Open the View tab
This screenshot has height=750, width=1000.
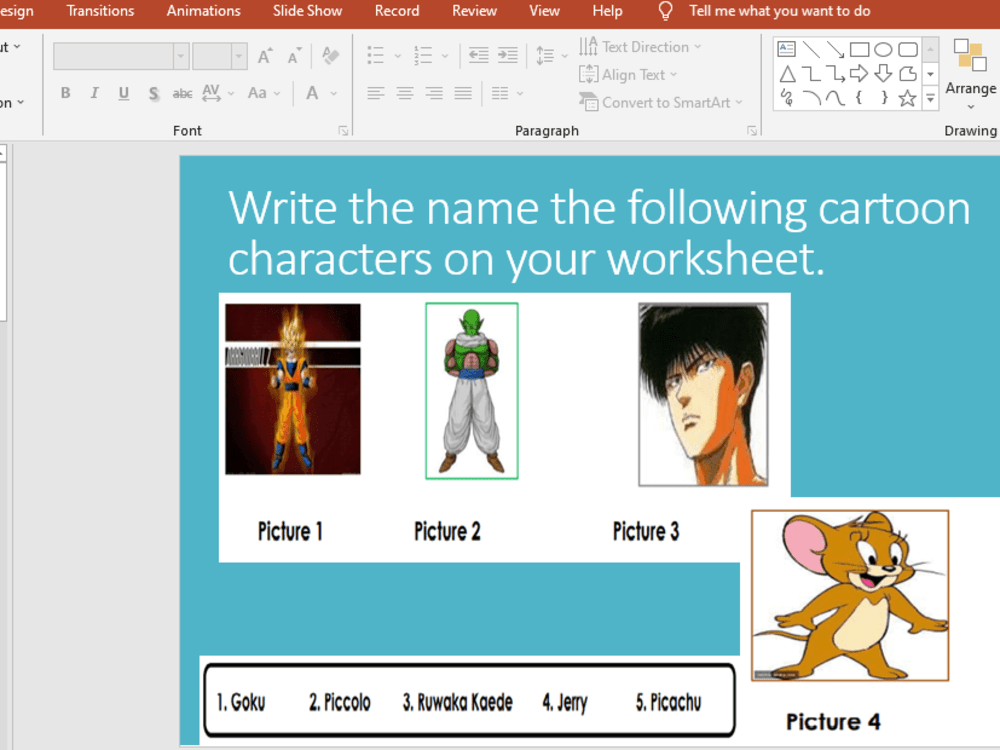tap(544, 11)
